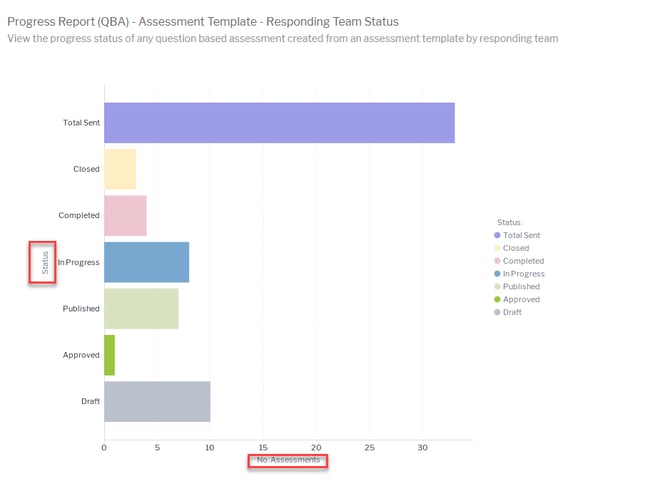670x481 pixels.
Task: Click the purple Total Sent legend dot
Action: (498, 235)
